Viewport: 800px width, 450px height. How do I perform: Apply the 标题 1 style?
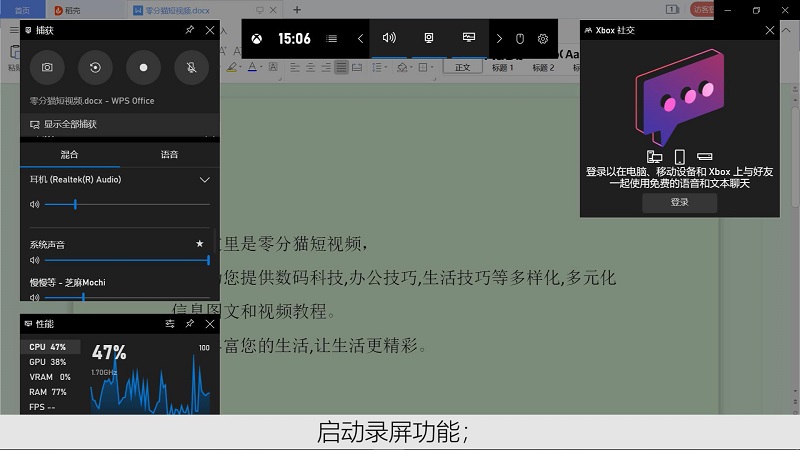pyautogui.click(x=503, y=67)
